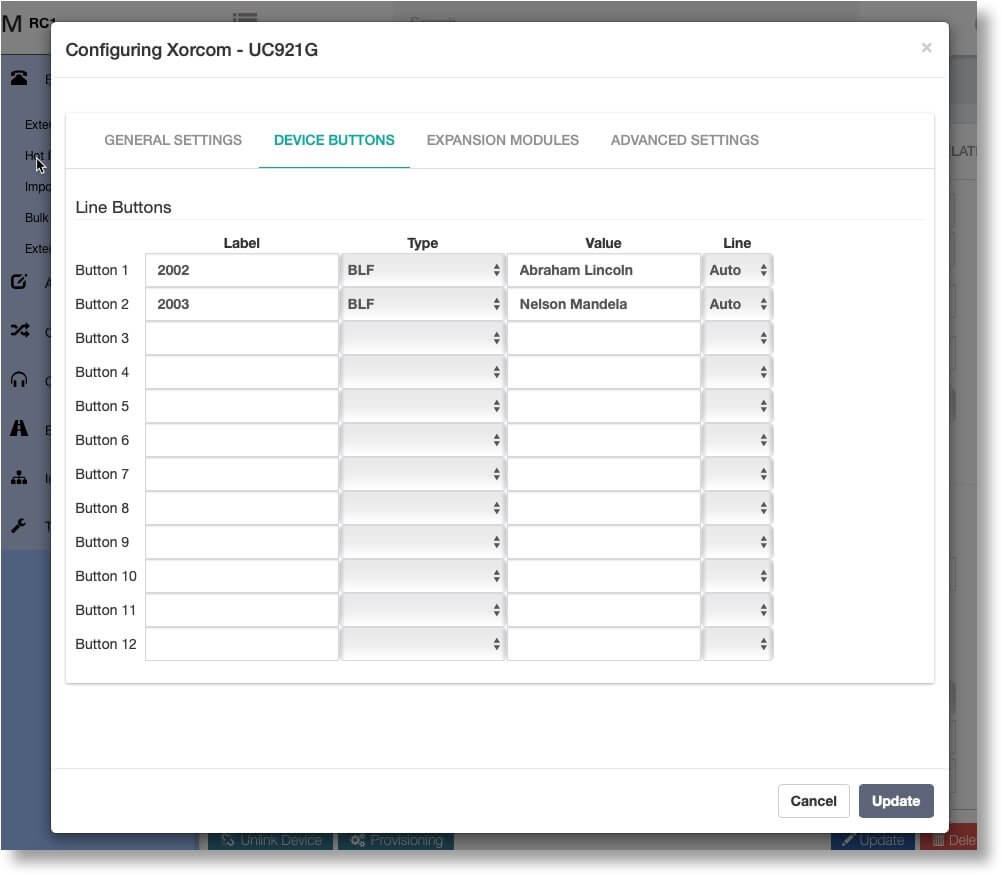
Task: Click Button 5 Value field
Action: coord(603,406)
